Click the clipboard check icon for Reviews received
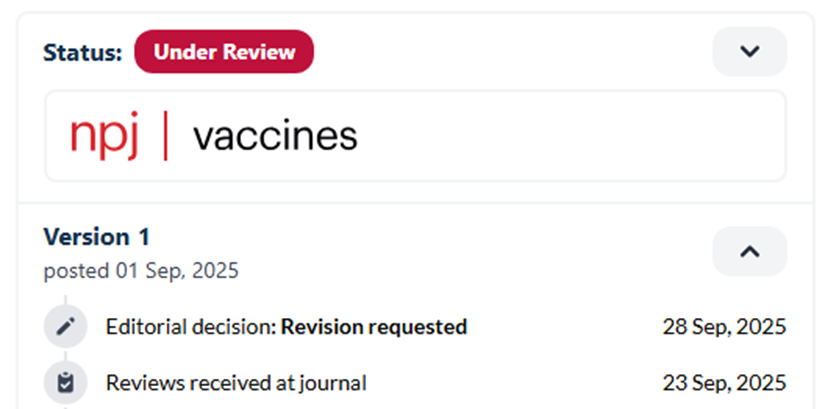The height and width of the screenshot is (409, 839). coord(65,382)
